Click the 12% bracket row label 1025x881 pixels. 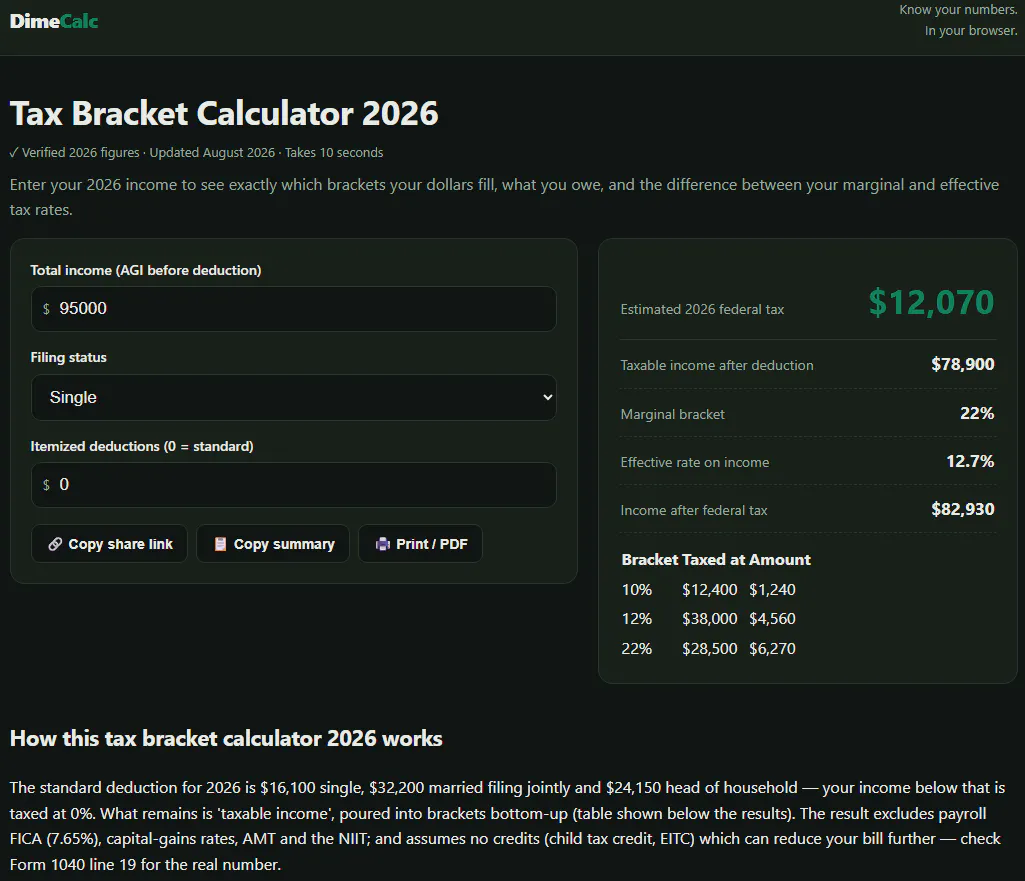(637, 618)
